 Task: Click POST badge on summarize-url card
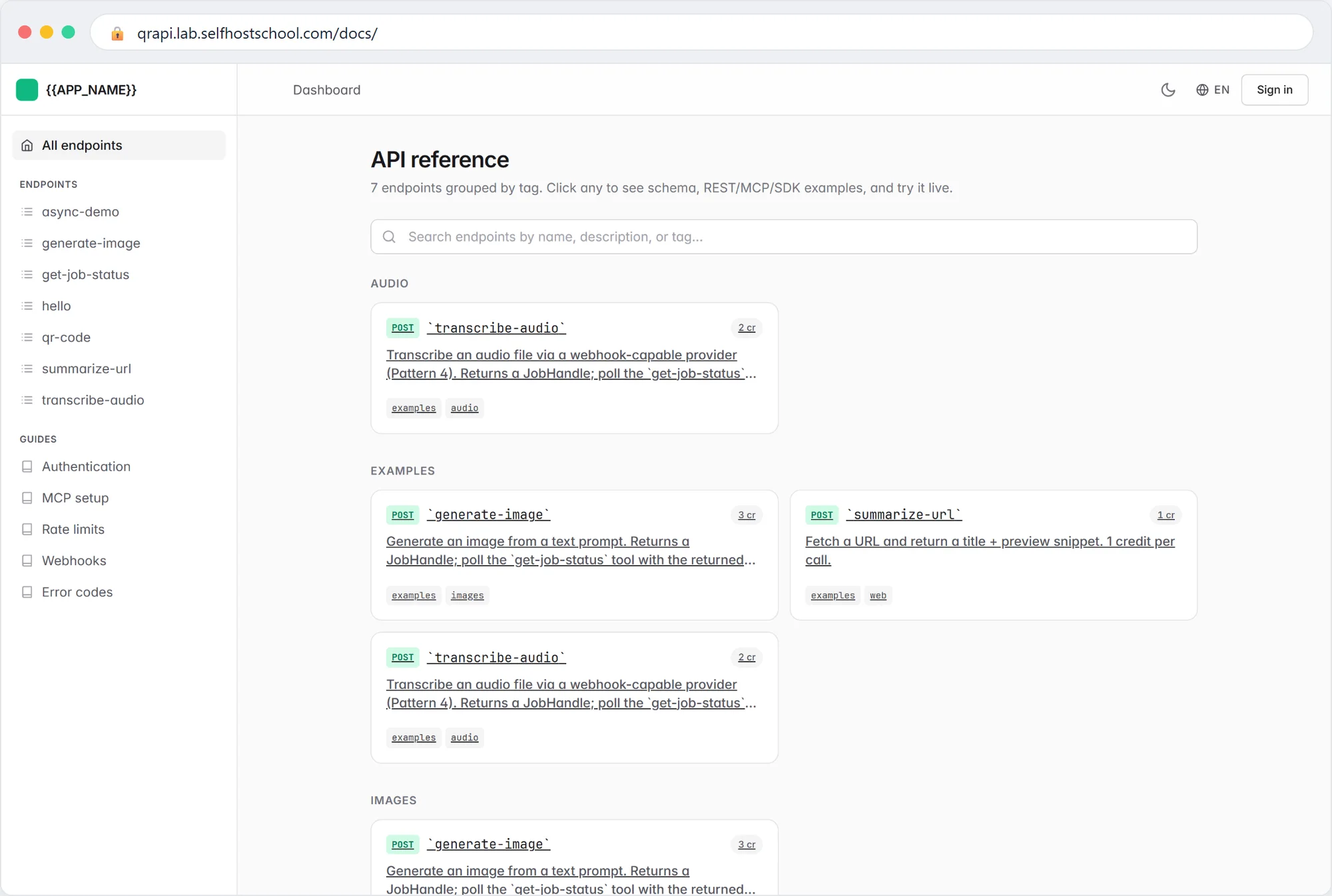[821, 515]
